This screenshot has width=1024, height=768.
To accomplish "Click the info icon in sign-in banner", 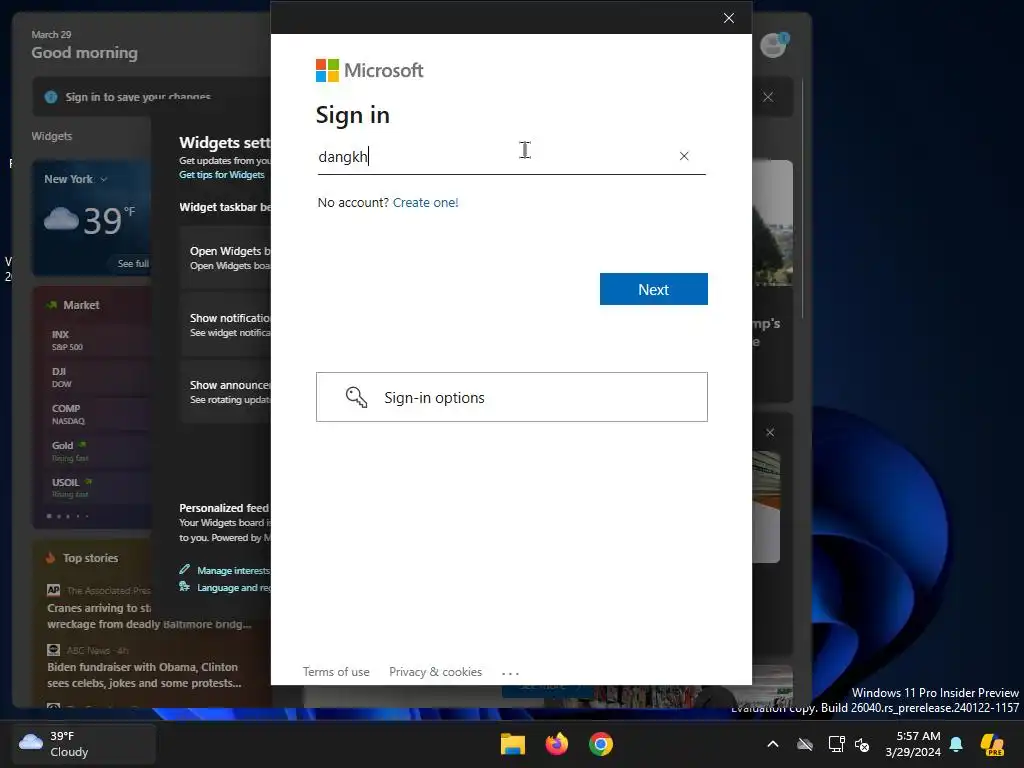I will (51, 97).
